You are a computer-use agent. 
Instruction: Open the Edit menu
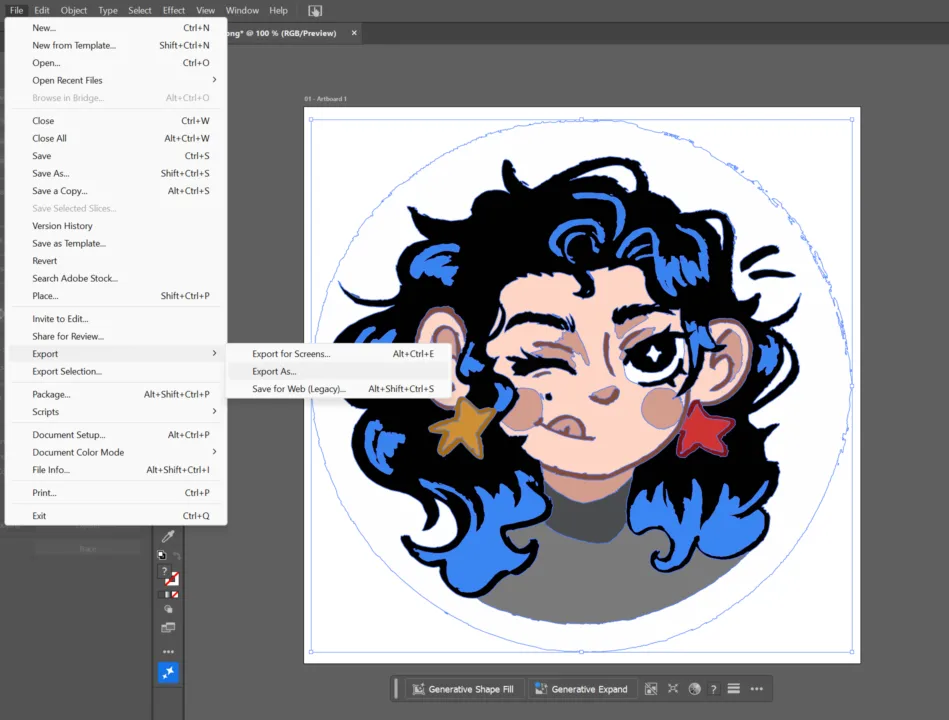(42, 10)
